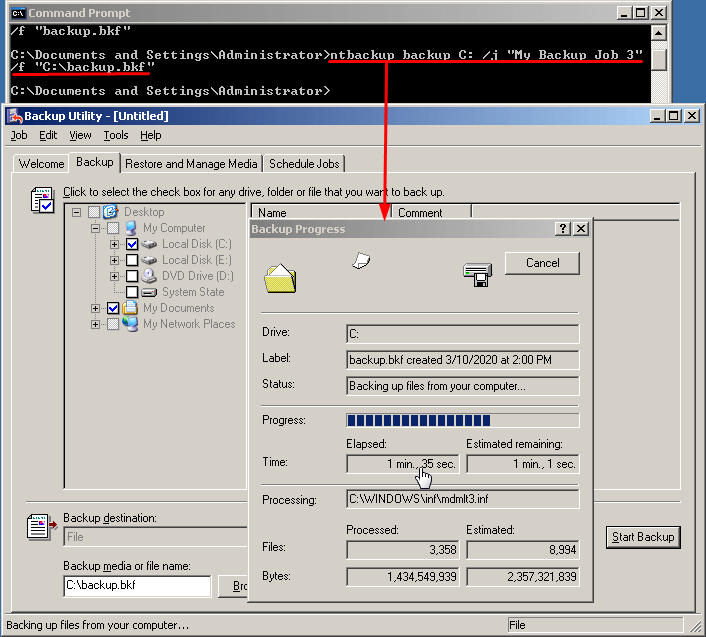This screenshot has width=706, height=637.
Task: Click the Start Backup button
Action: point(643,537)
